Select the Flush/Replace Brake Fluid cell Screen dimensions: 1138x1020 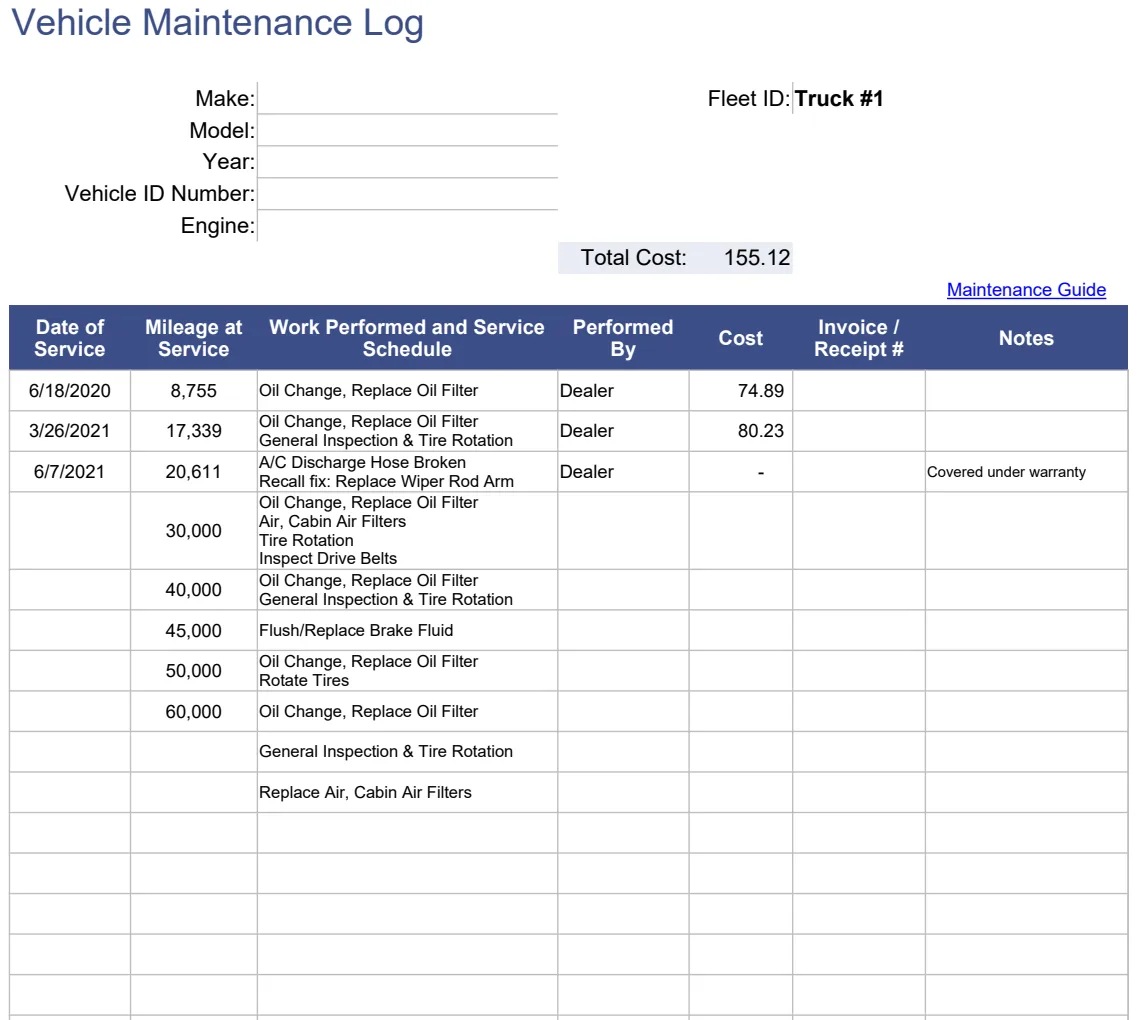(407, 630)
